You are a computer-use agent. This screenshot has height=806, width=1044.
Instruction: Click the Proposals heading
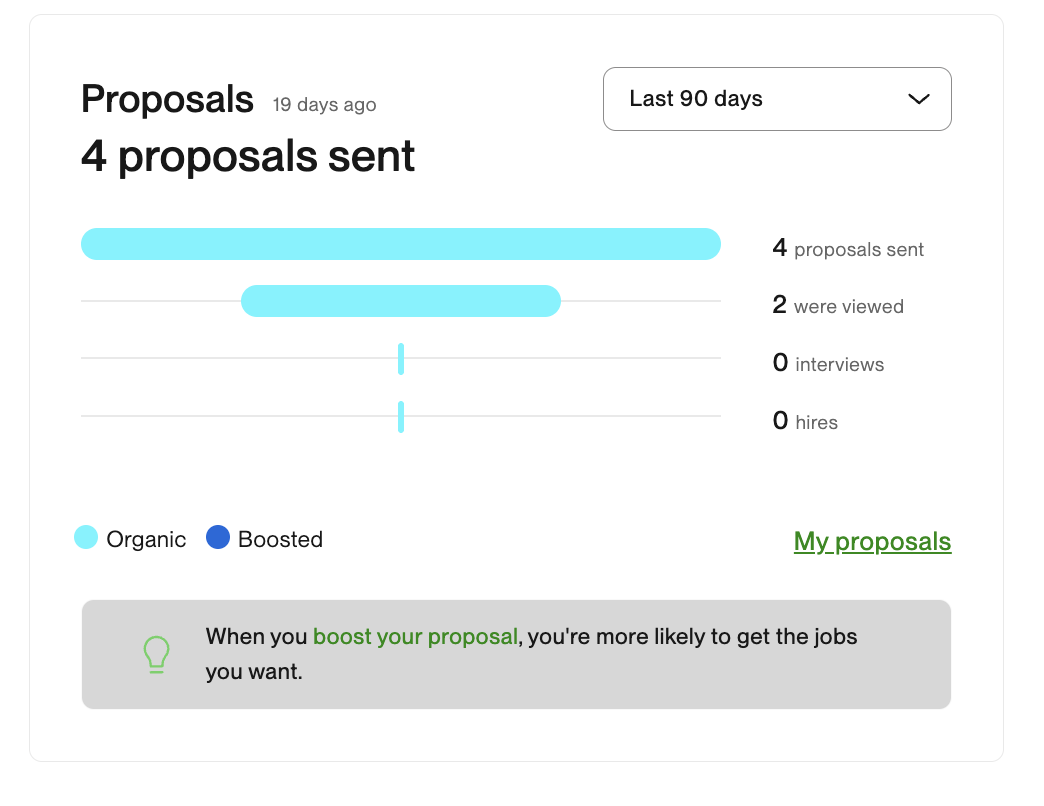point(167,99)
